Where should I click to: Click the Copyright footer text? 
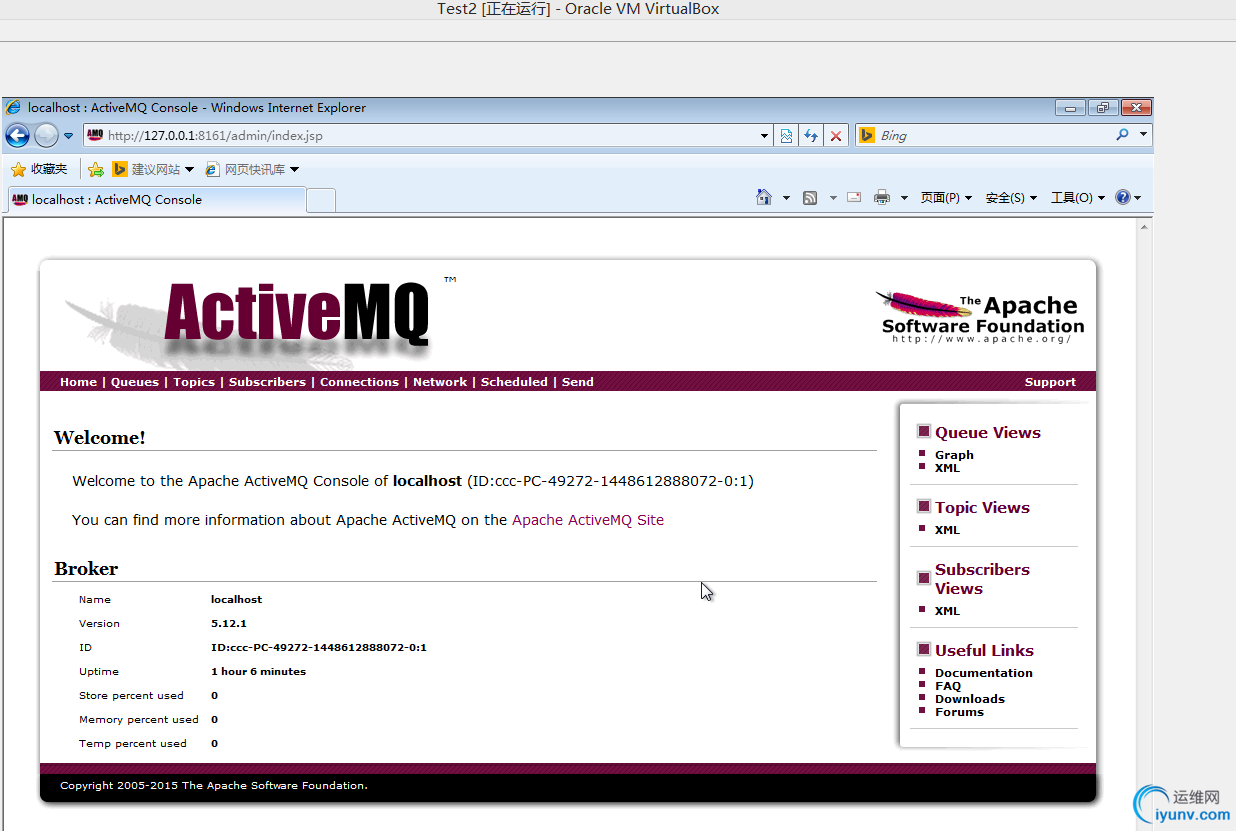(x=214, y=786)
